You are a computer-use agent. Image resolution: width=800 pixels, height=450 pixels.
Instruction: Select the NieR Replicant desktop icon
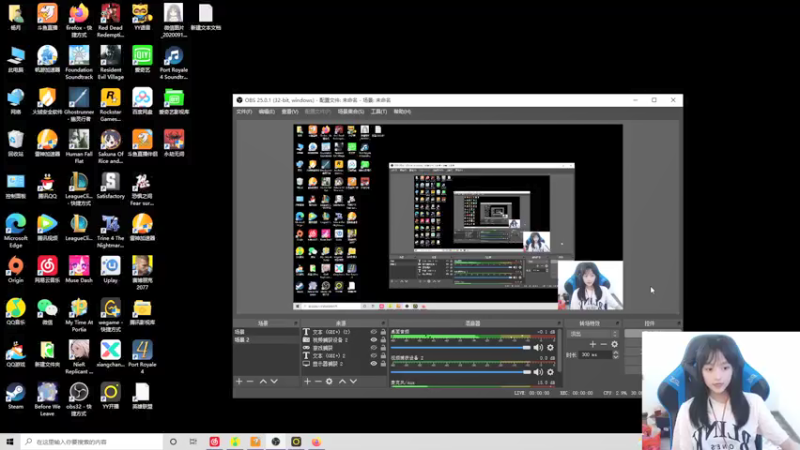[x=79, y=358]
